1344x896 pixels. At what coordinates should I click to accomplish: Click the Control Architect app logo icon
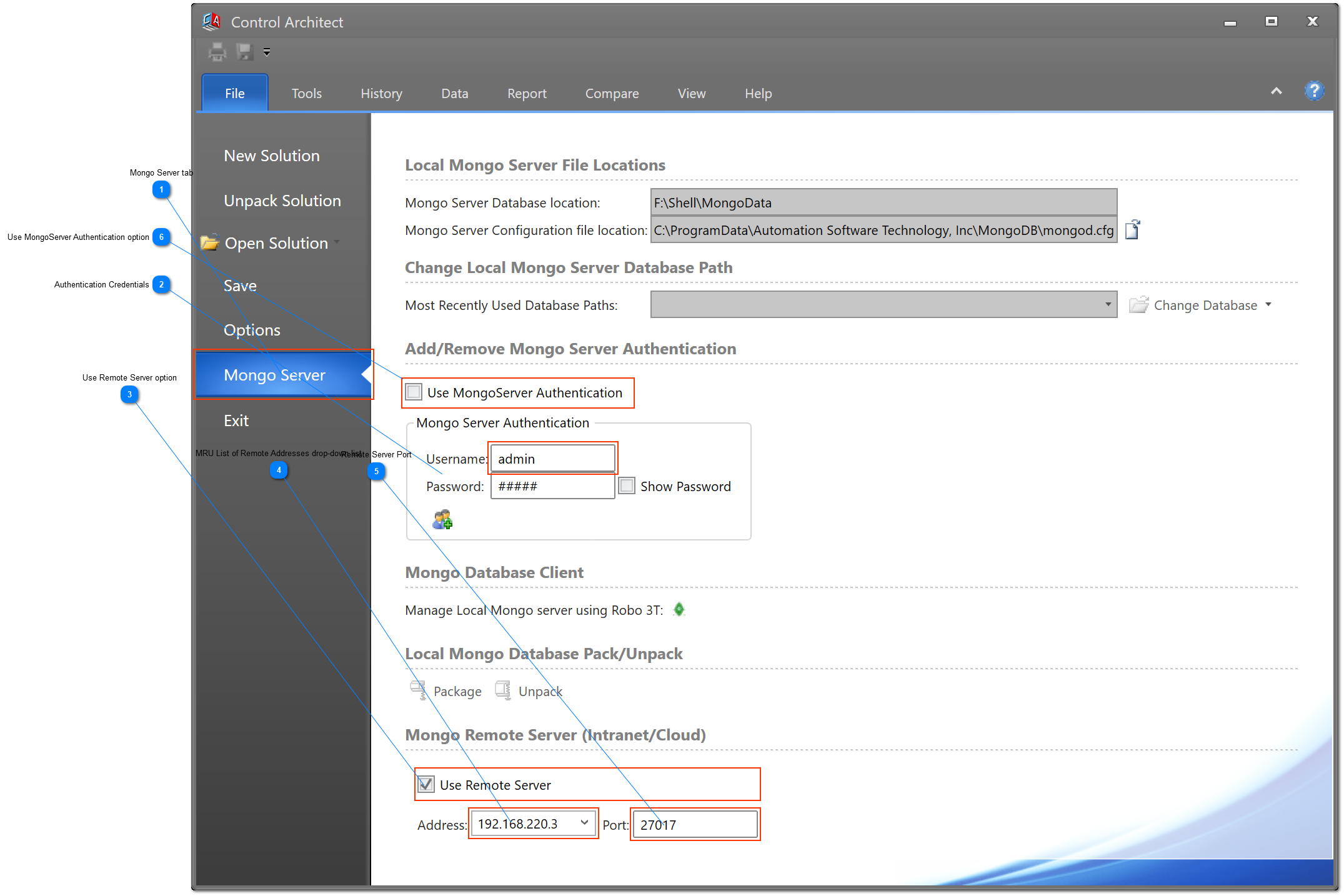(211, 21)
